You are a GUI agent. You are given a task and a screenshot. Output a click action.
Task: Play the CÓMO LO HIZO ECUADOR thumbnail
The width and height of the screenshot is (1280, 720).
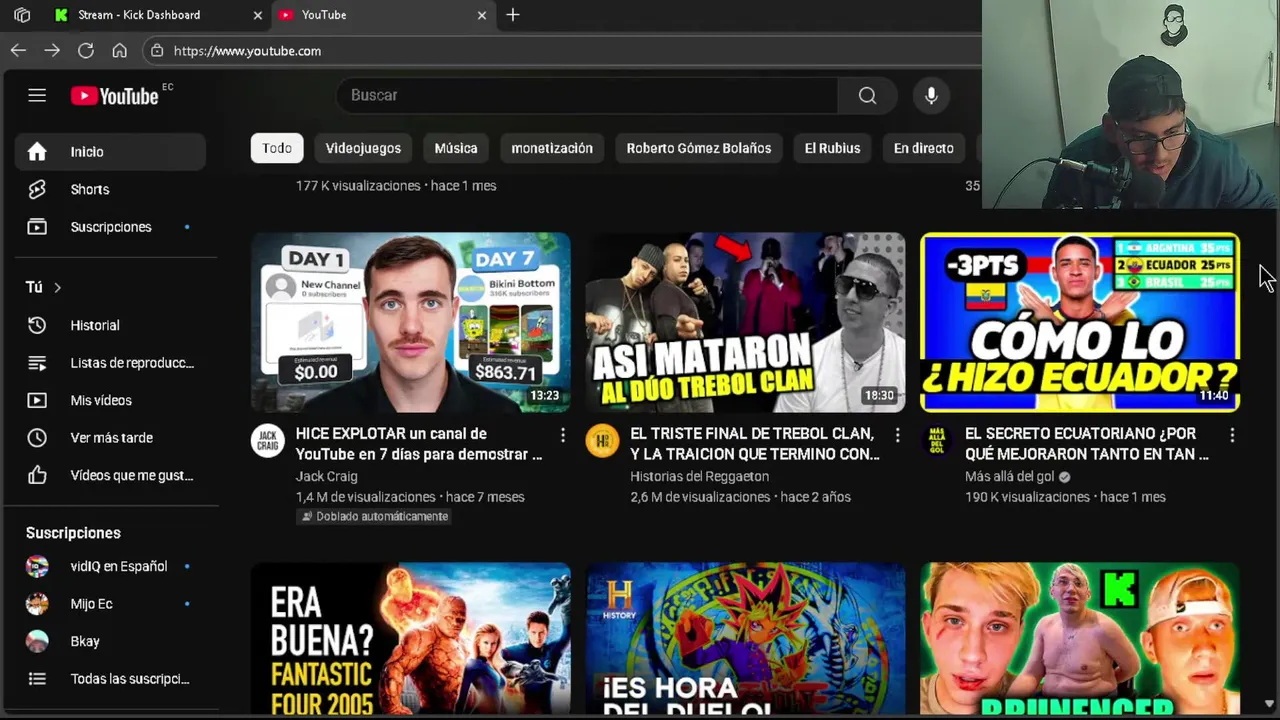coord(1080,322)
